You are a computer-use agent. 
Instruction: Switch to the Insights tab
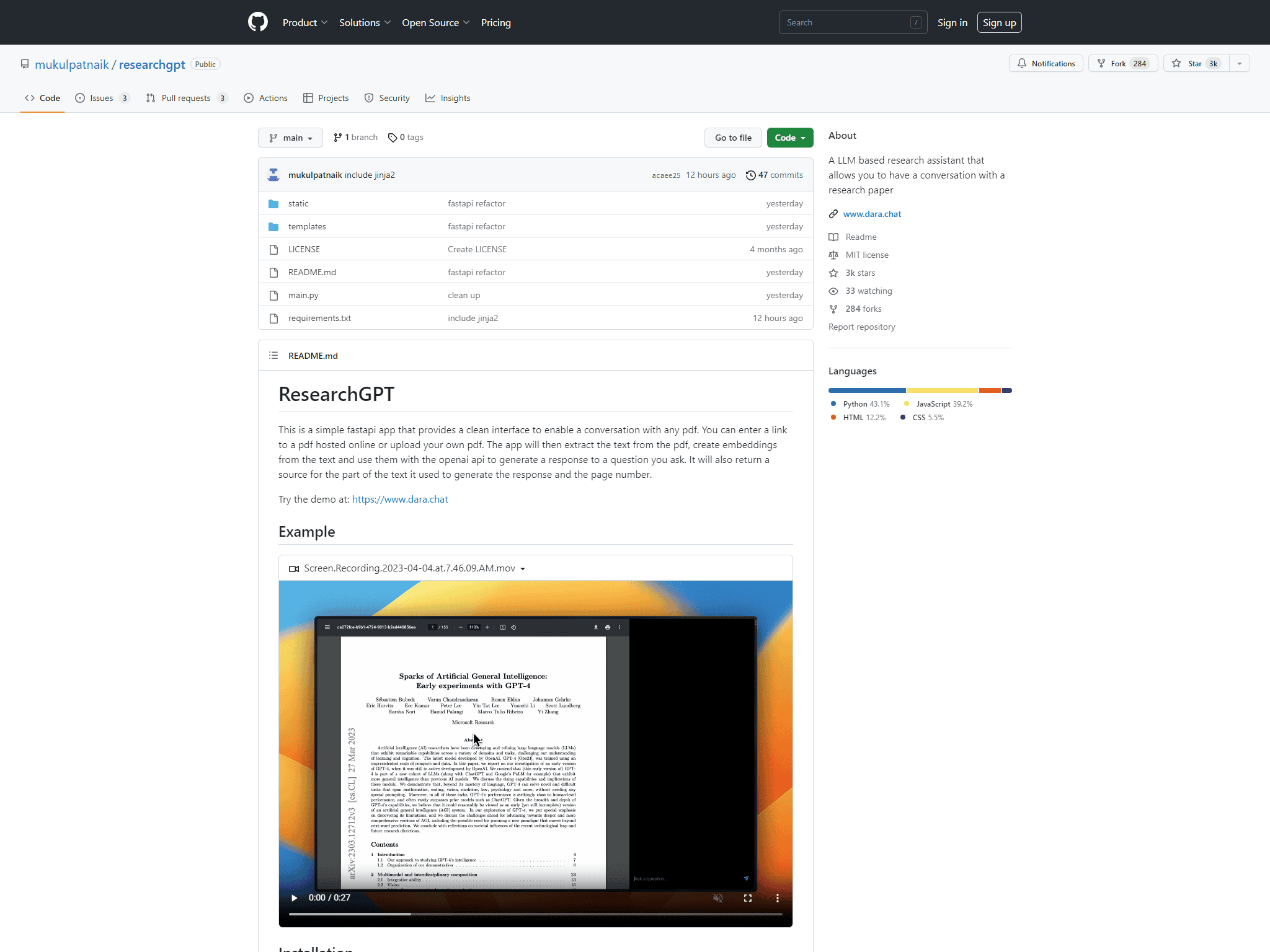pos(448,98)
